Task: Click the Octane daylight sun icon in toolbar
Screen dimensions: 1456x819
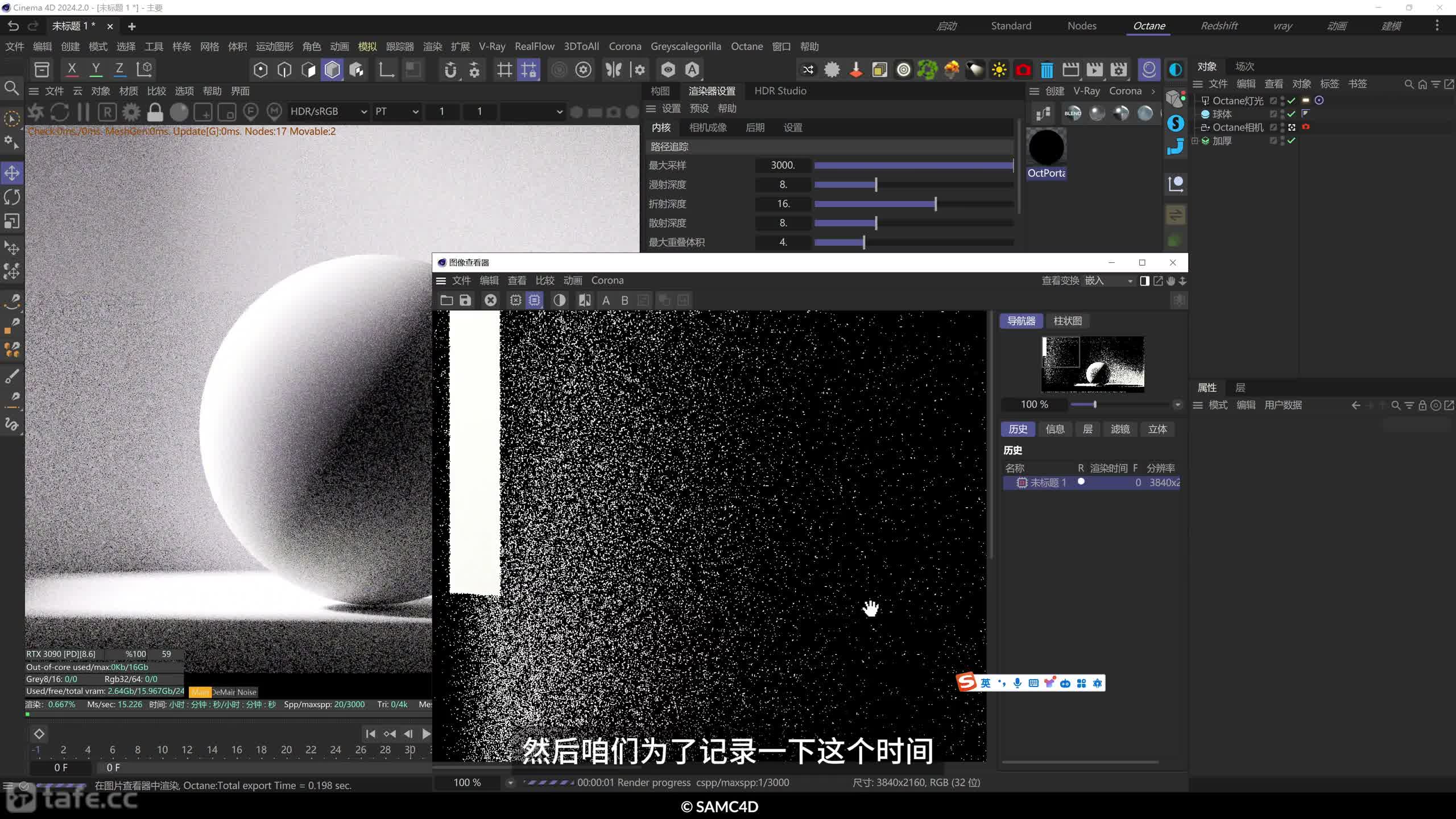Action: click(x=999, y=70)
